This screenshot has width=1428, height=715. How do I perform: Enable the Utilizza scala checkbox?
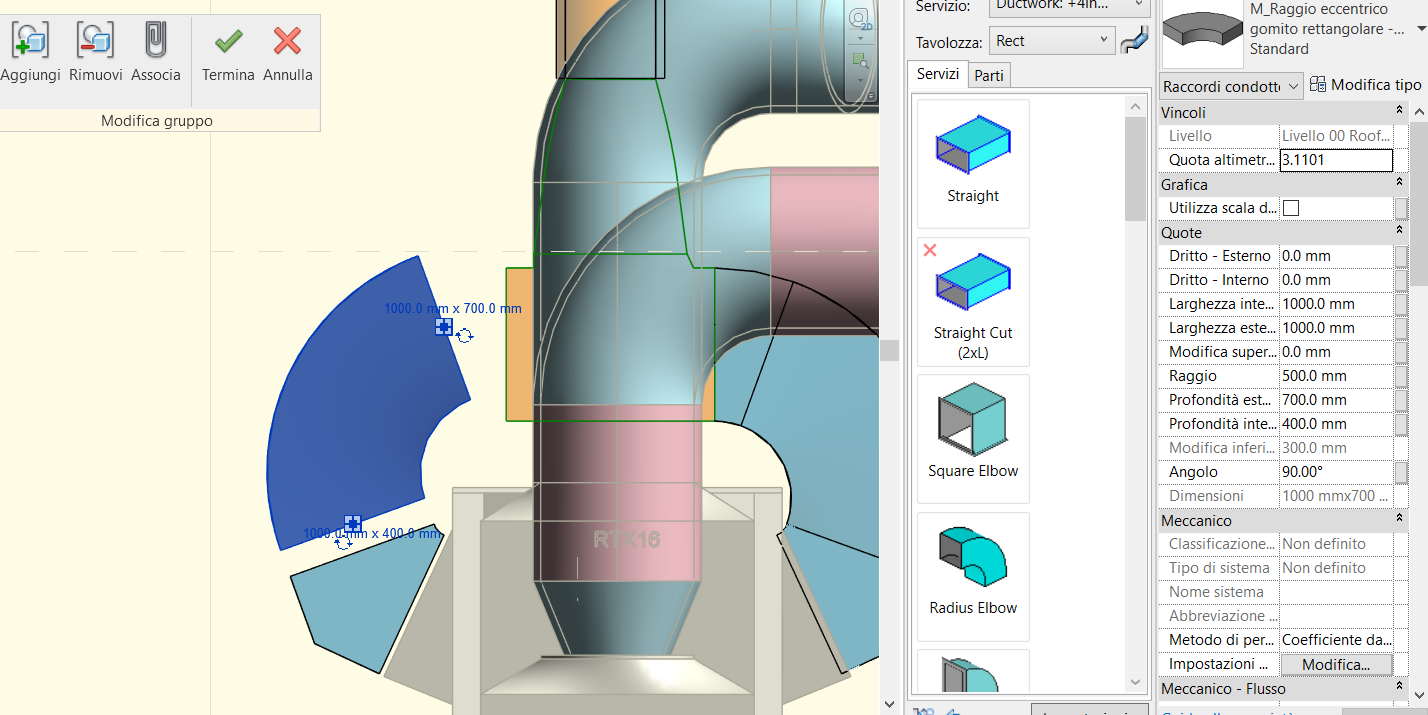[1290, 207]
